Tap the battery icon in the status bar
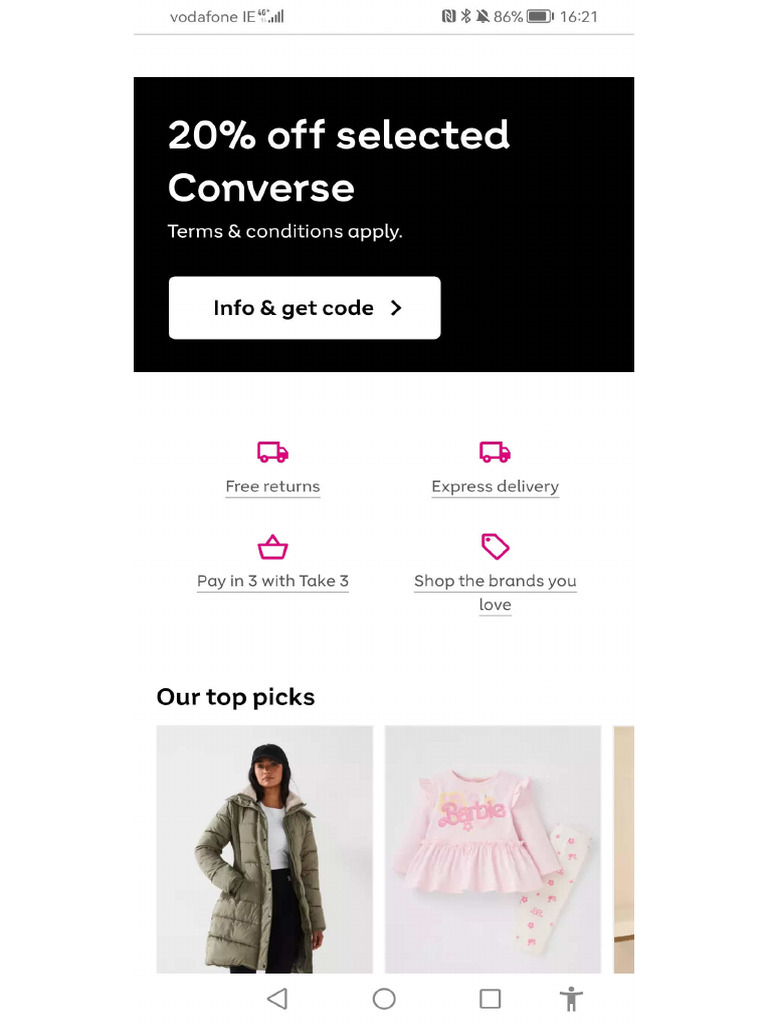Screen dimensions: 768x1024 tap(540, 17)
